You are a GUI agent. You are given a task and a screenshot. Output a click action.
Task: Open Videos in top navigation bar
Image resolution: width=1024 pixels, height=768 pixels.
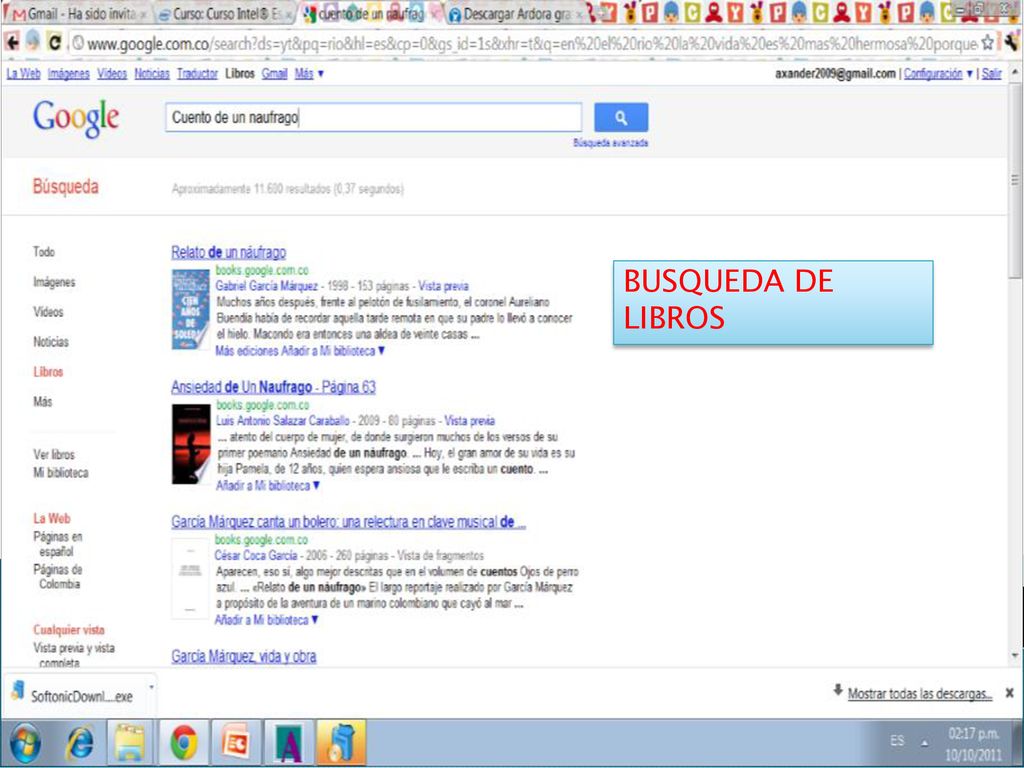pyautogui.click(x=112, y=74)
